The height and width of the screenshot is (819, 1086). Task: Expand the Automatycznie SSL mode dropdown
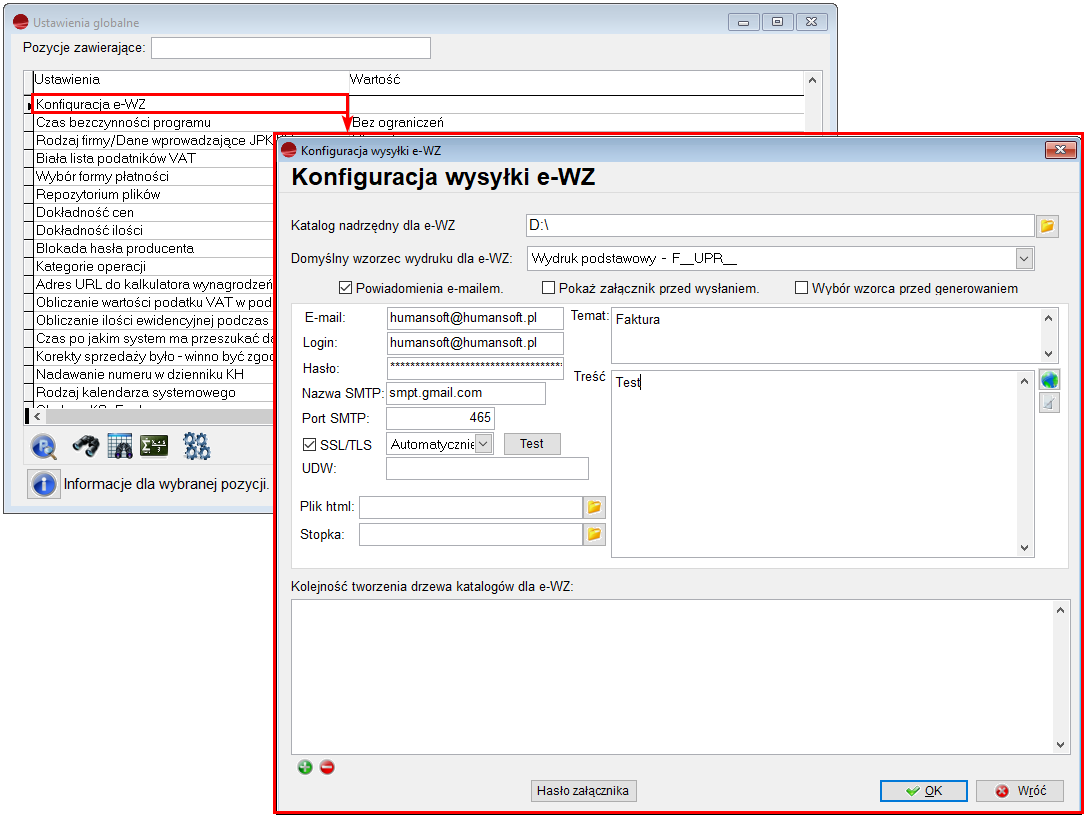click(484, 444)
